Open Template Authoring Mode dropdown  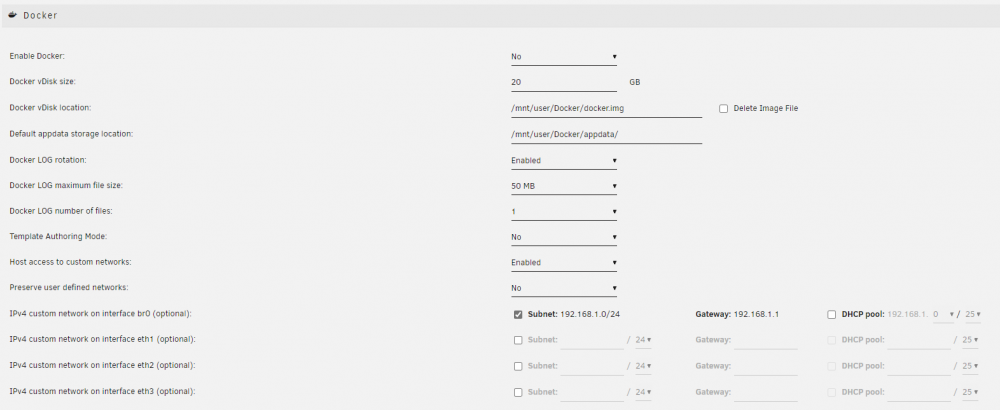(564, 237)
